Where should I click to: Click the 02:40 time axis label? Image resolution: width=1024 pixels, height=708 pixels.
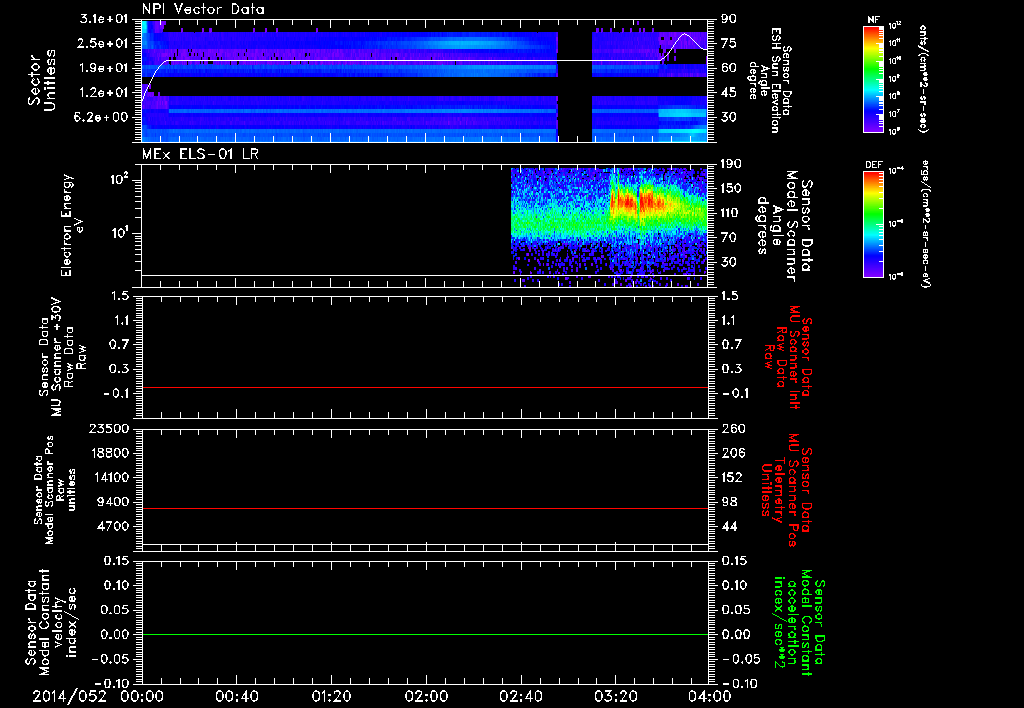click(x=520, y=696)
